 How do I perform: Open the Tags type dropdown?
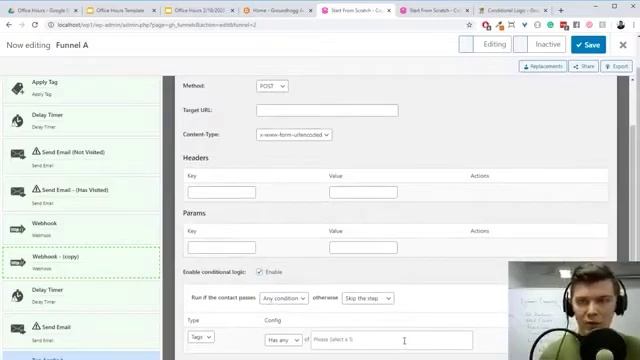click(x=201, y=337)
